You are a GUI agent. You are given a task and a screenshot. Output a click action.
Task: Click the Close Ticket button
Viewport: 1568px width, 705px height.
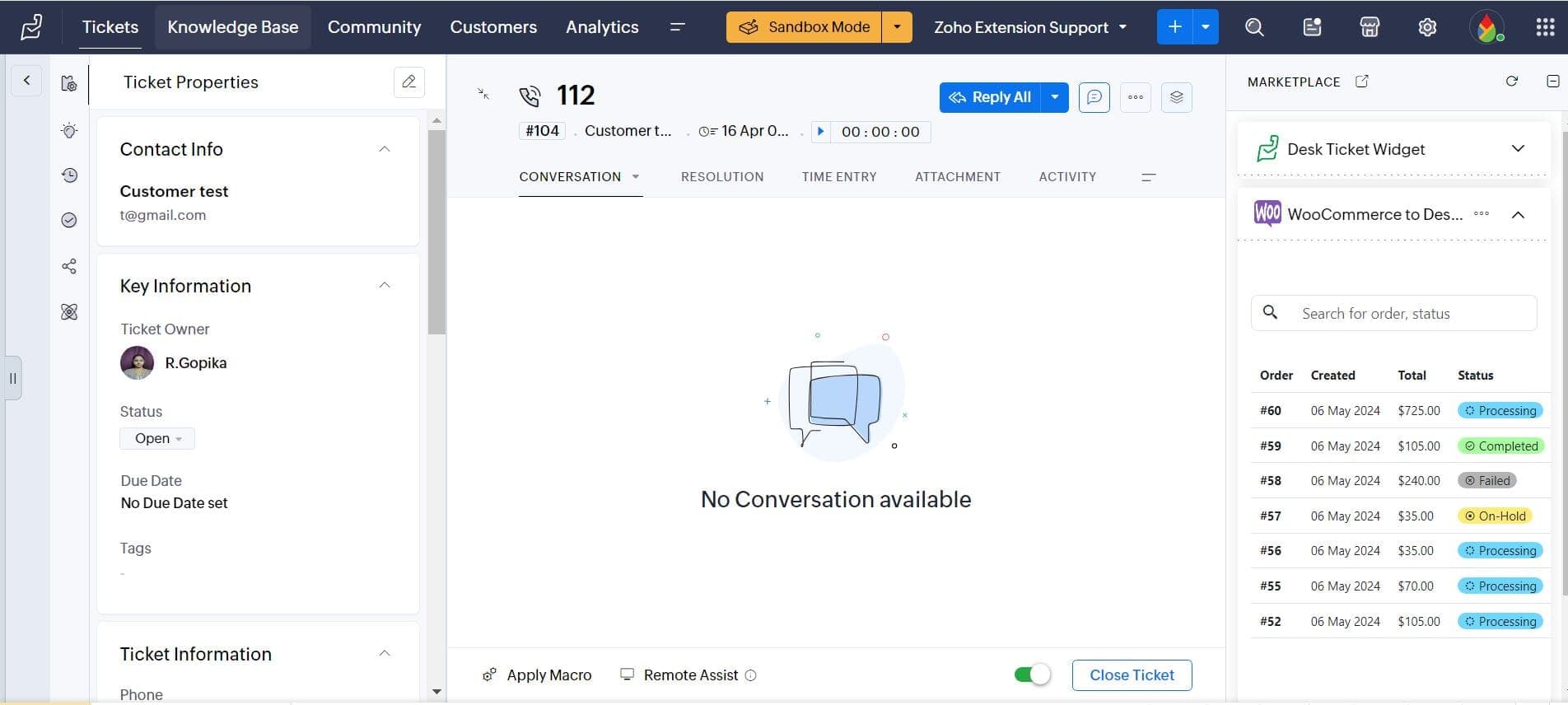click(1132, 675)
